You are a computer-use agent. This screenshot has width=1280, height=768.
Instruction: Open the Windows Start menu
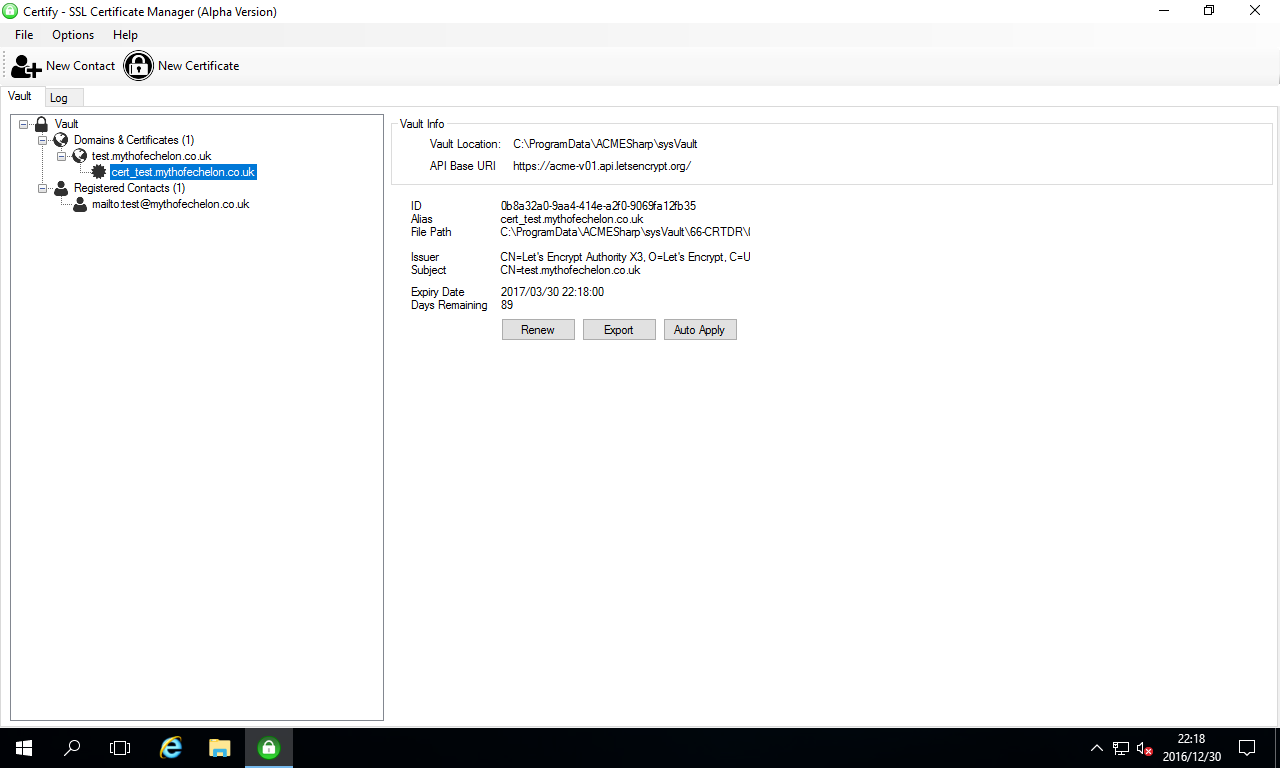click(24, 747)
